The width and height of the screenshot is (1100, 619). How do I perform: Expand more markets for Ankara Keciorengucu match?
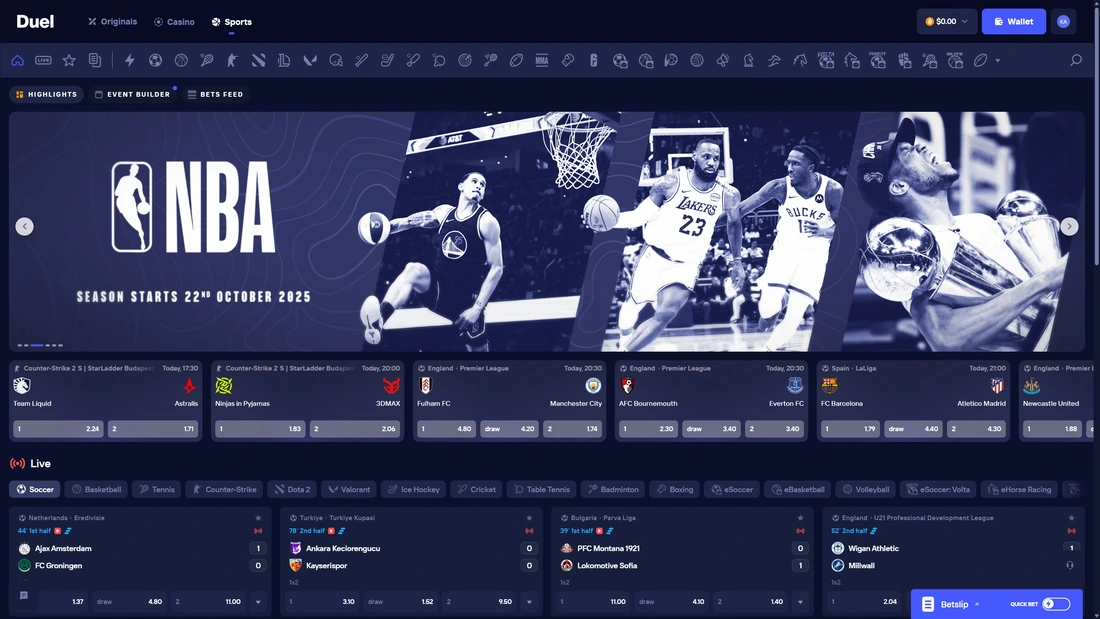[x=529, y=602]
